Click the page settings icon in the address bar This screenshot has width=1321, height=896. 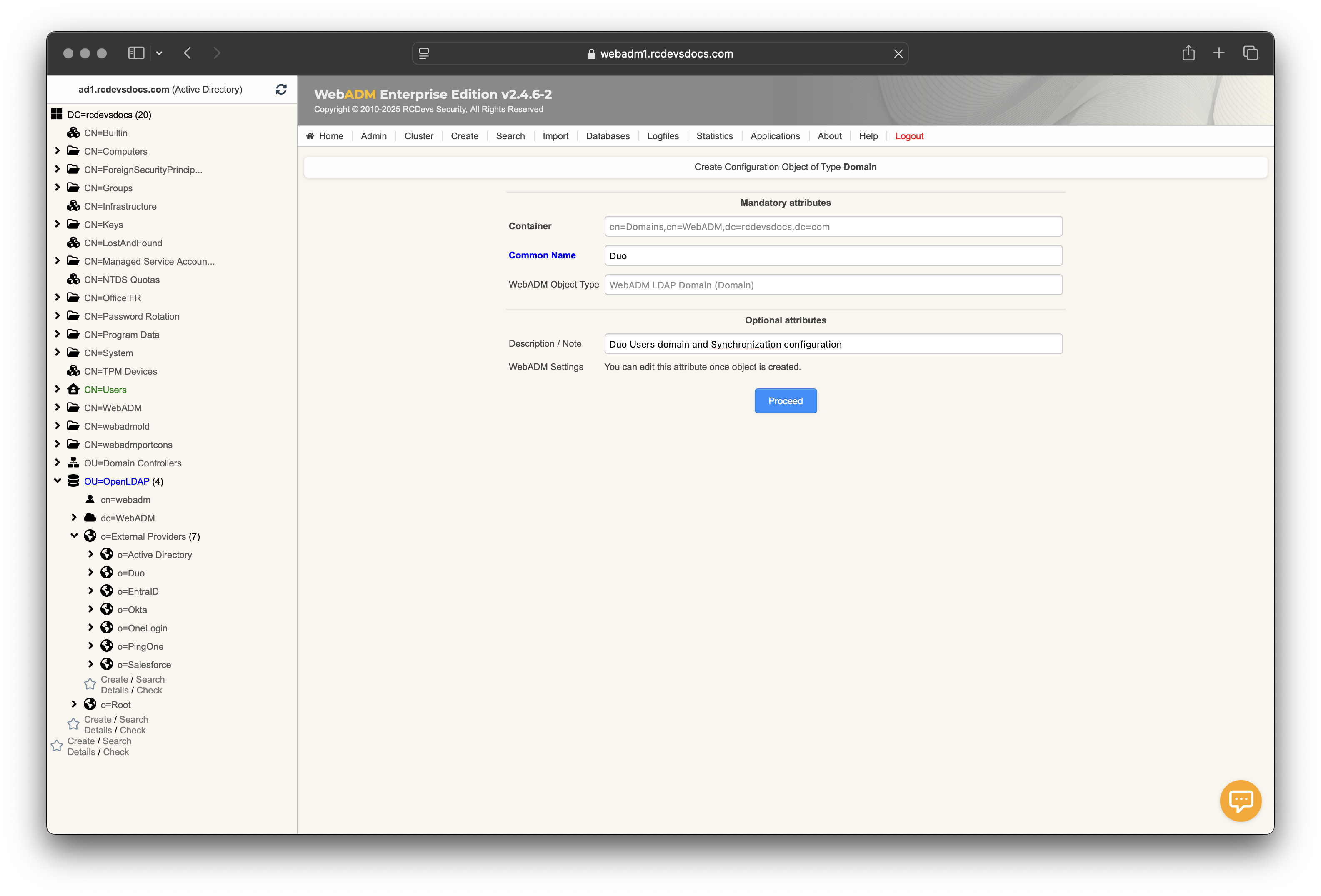(x=424, y=53)
